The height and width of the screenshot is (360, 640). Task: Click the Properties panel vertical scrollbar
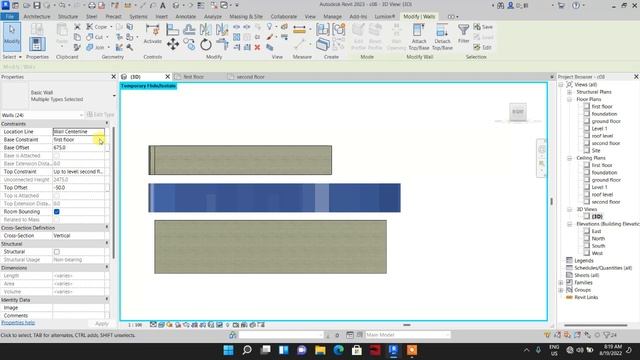pos(113,192)
